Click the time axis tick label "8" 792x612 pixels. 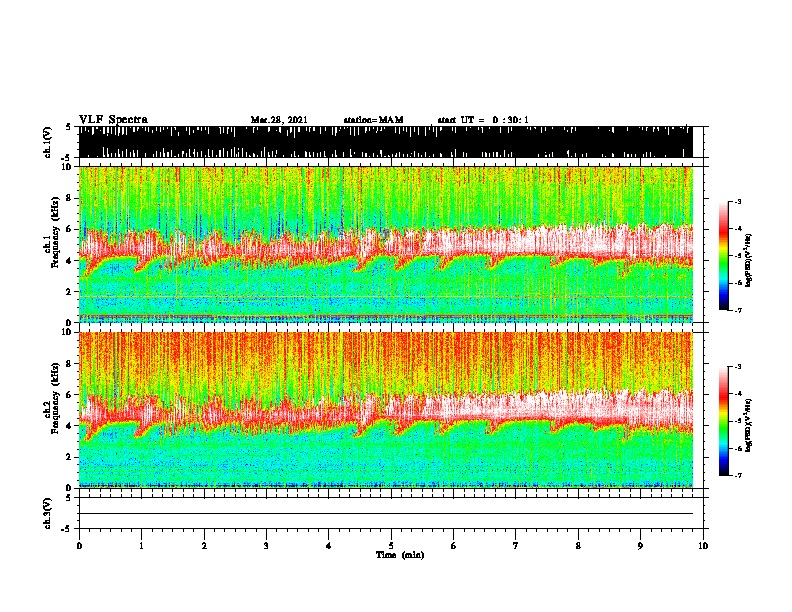click(578, 546)
